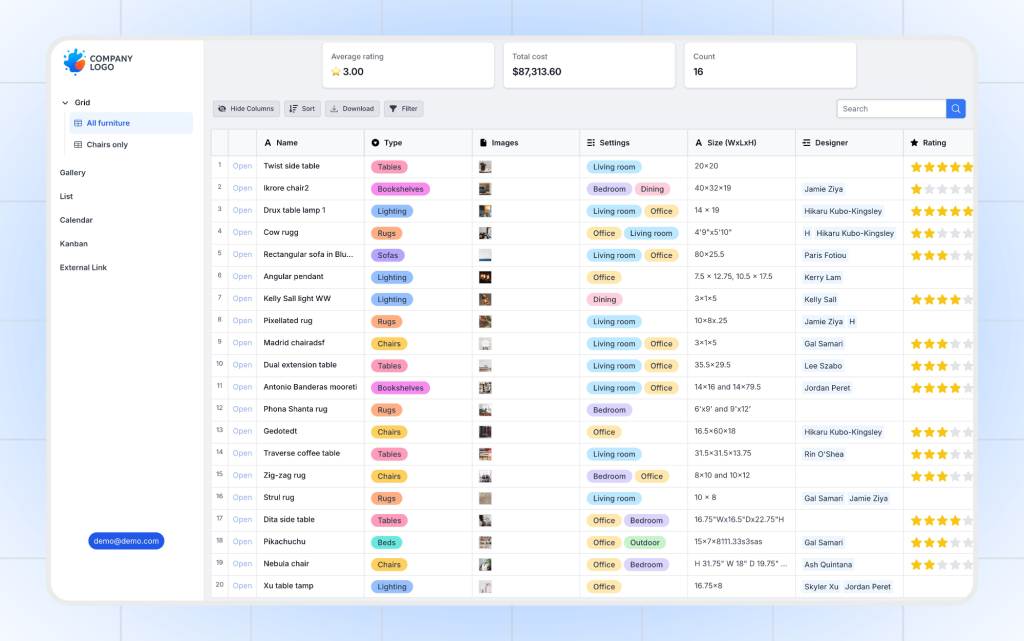The width and height of the screenshot is (1024, 641).
Task: Open the Nebula chair record
Action: pyautogui.click(x=242, y=564)
